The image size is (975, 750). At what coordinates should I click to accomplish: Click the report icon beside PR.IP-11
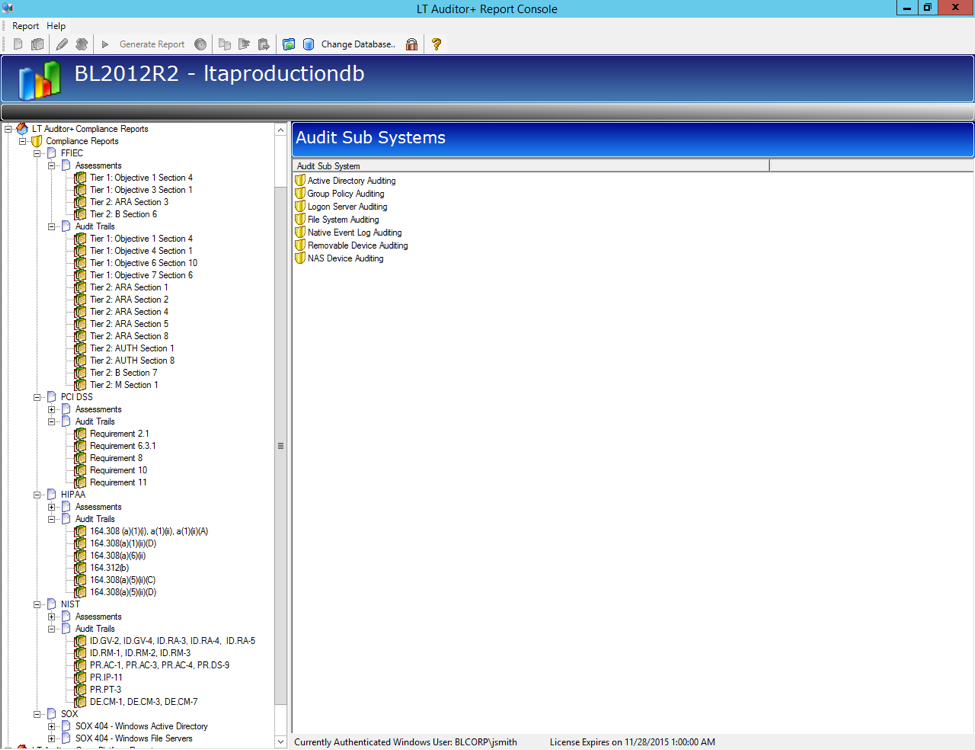[80, 677]
